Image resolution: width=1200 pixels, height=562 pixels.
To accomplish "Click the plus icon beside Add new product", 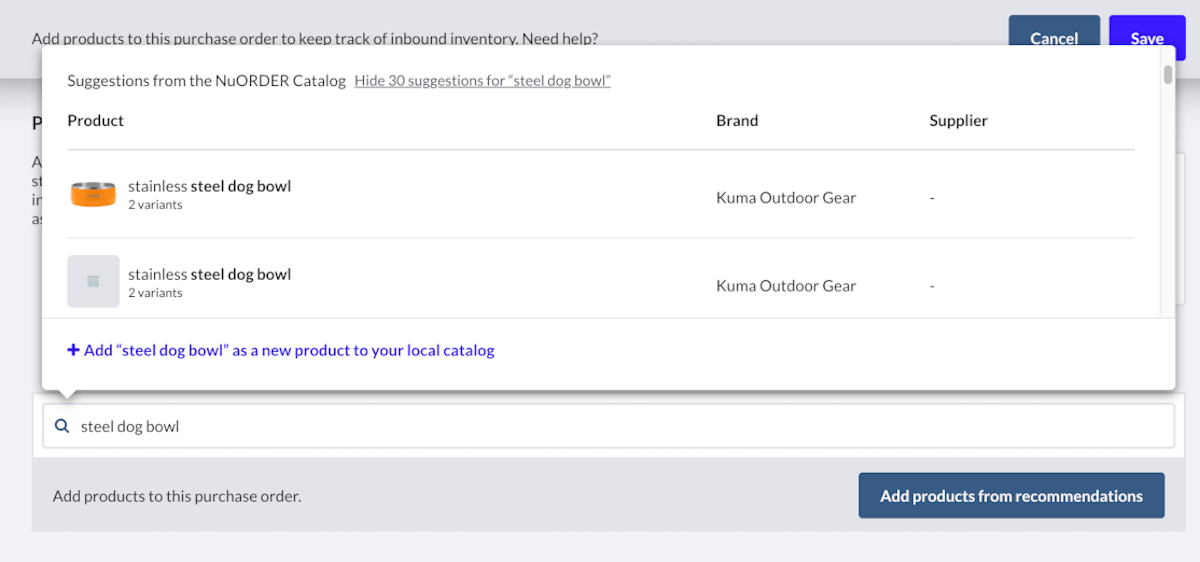I will pyautogui.click(x=73, y=350).
